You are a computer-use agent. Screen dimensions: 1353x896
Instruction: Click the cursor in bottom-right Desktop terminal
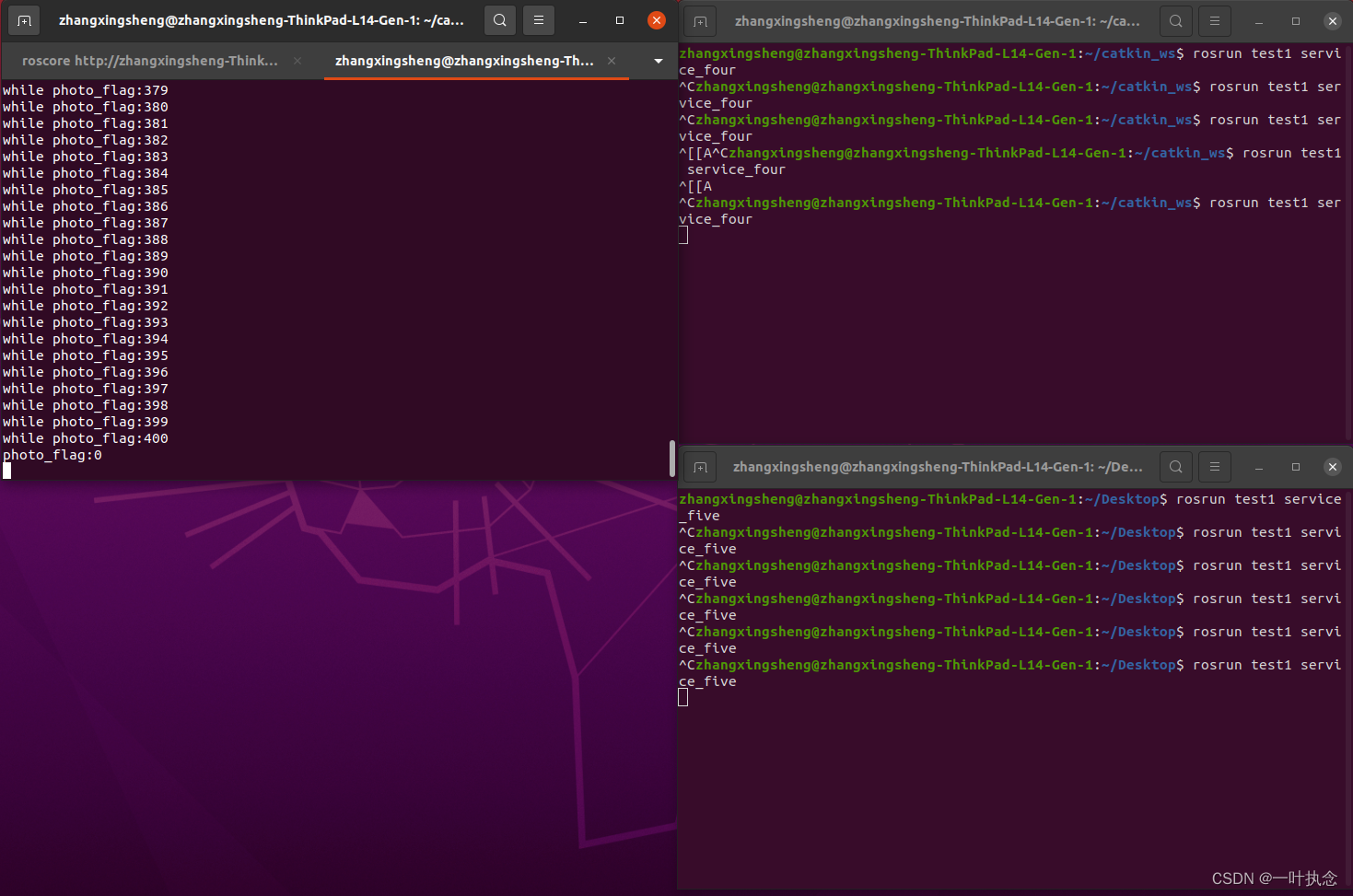tap(683, 698)
